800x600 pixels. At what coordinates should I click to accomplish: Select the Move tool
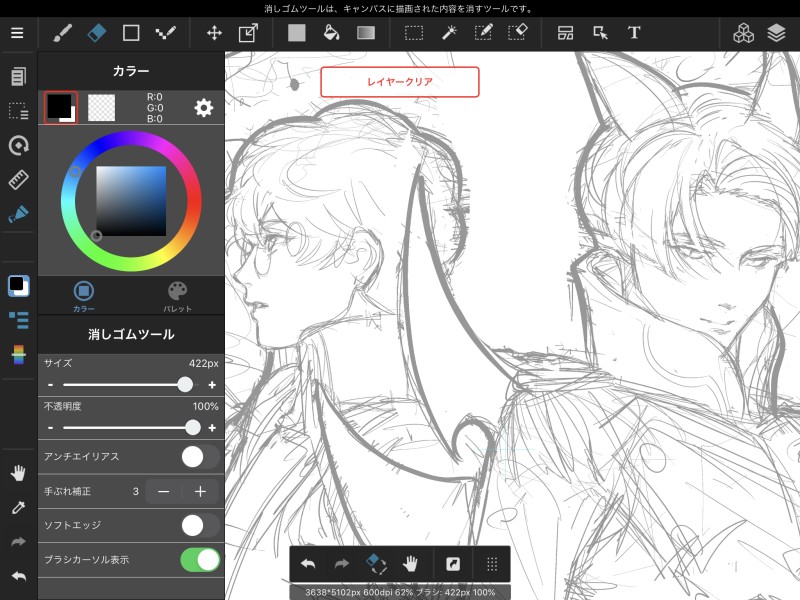pyautogui.click(x=214, y=33)
